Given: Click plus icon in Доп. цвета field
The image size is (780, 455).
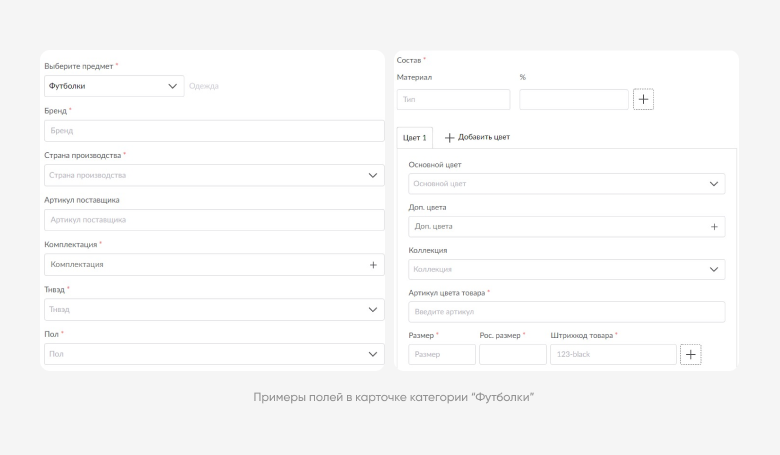Looking at the screenshot, I should (714, 227).
